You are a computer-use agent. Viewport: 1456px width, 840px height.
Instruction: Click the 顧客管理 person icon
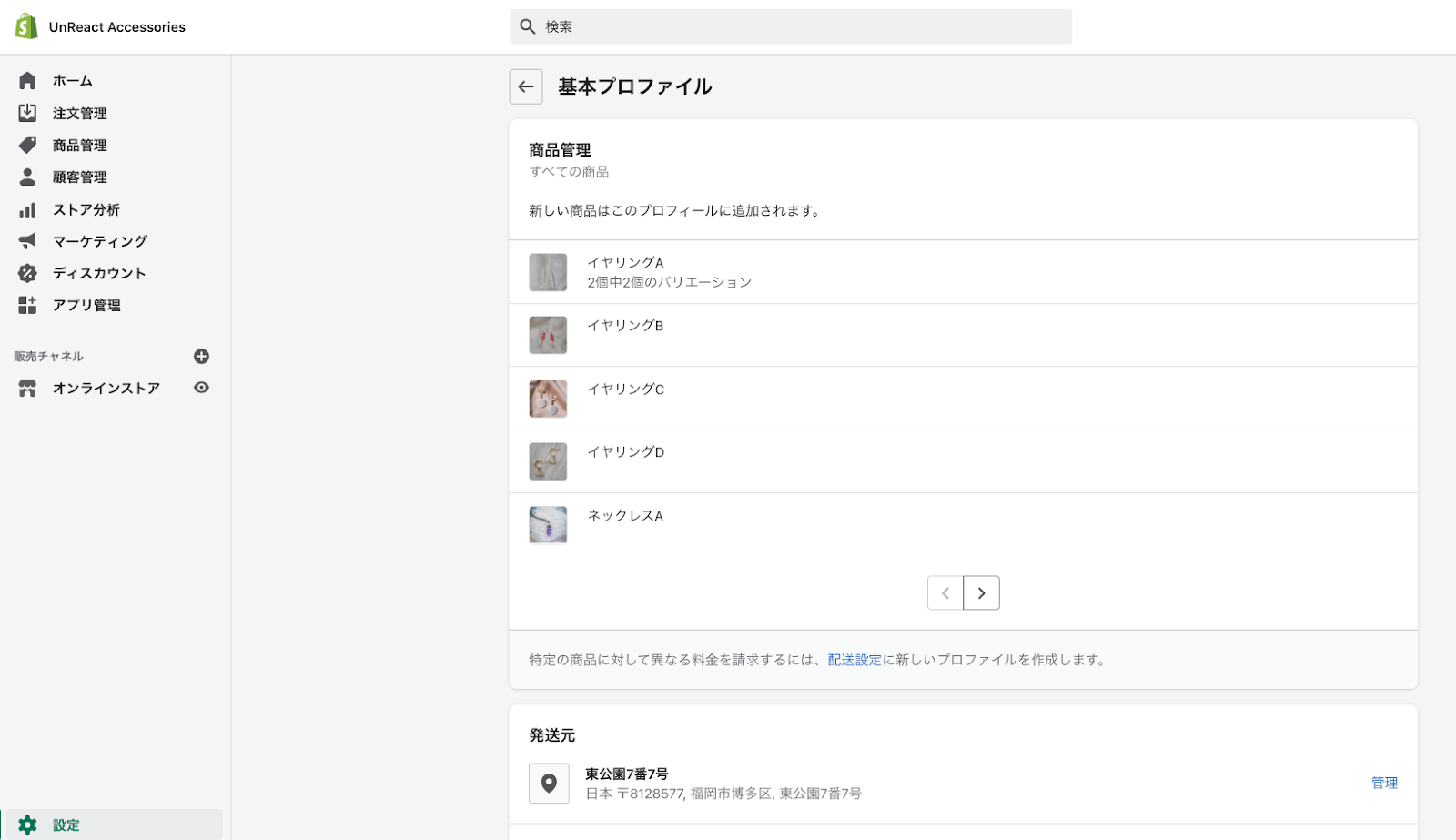[27, 177]
